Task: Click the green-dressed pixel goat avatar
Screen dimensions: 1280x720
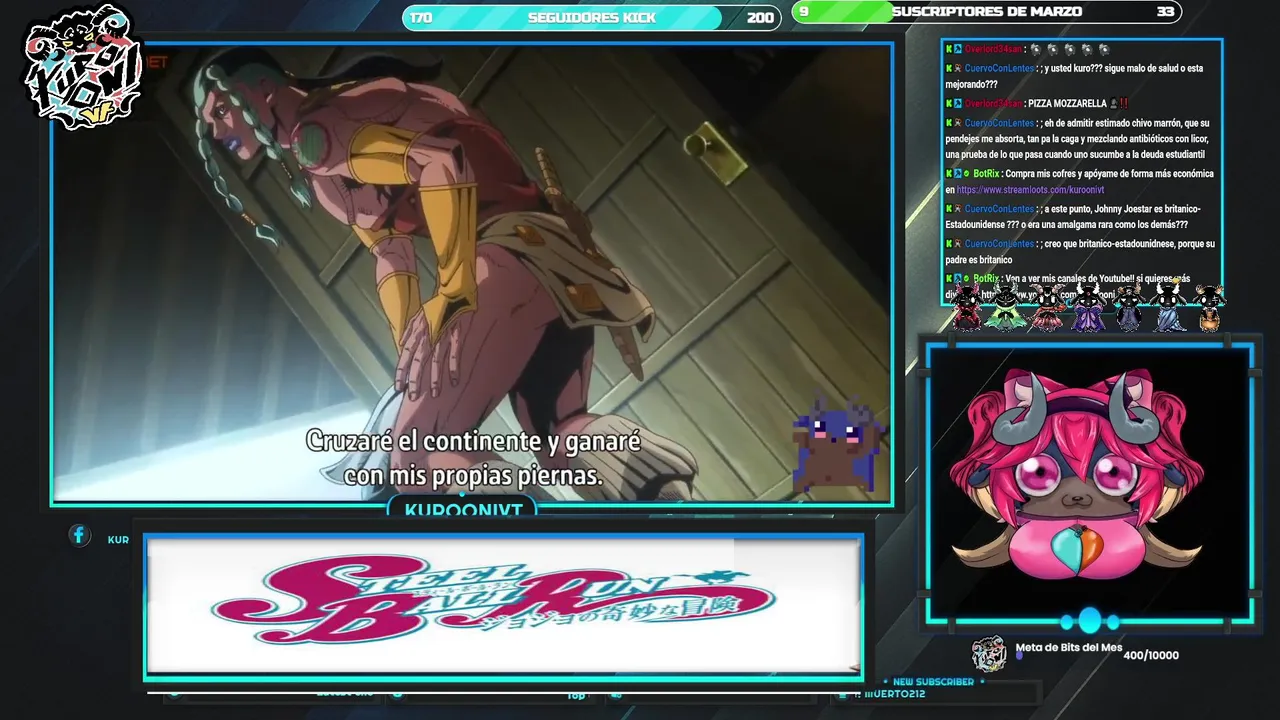Action: pyautogui.click(x=1005, y=309)
